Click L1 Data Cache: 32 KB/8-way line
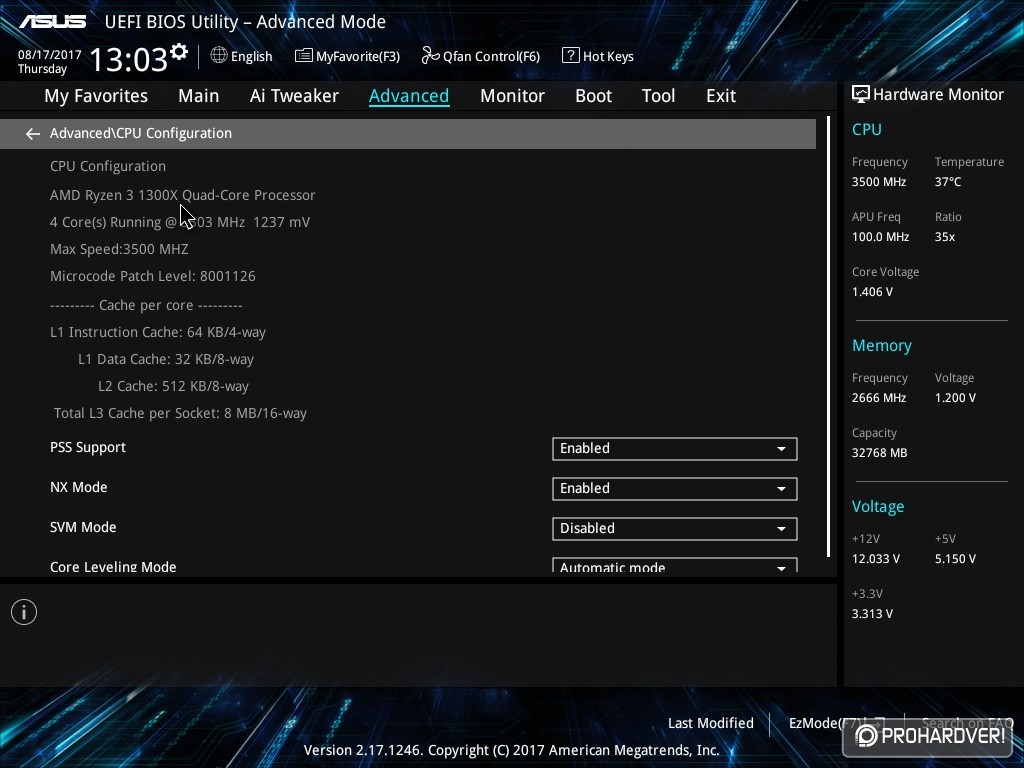 tap(166, 359)
